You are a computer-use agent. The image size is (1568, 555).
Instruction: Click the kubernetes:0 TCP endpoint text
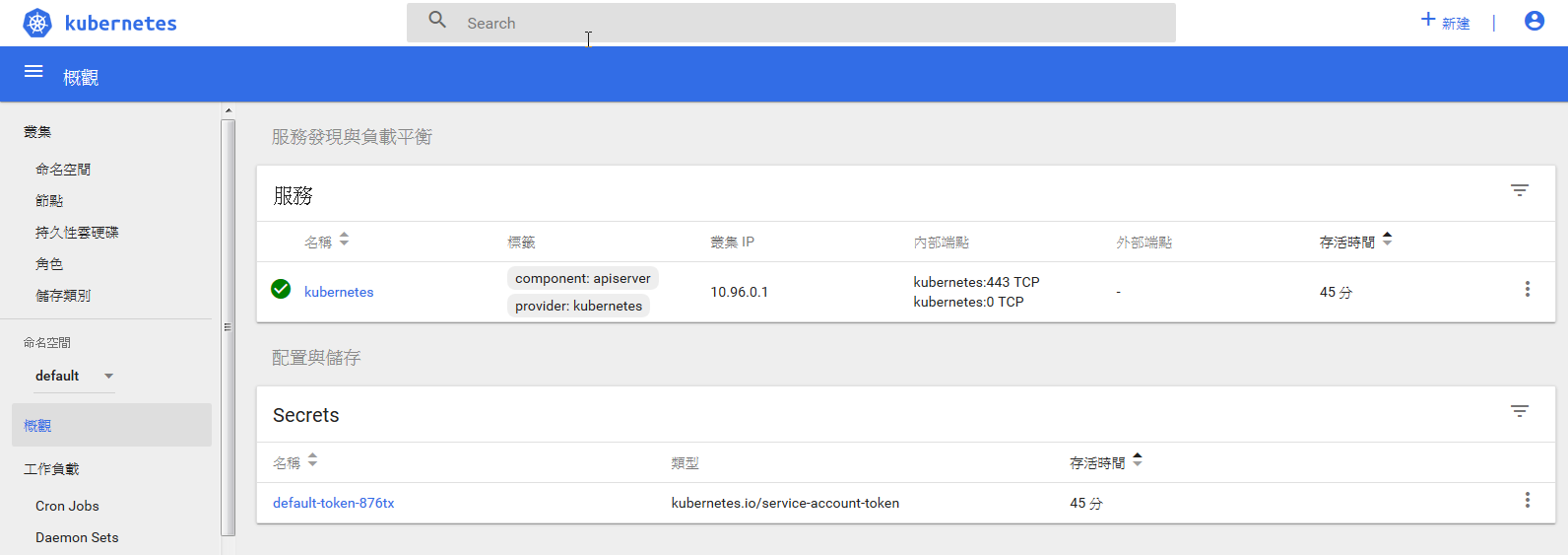click(968, 302)
